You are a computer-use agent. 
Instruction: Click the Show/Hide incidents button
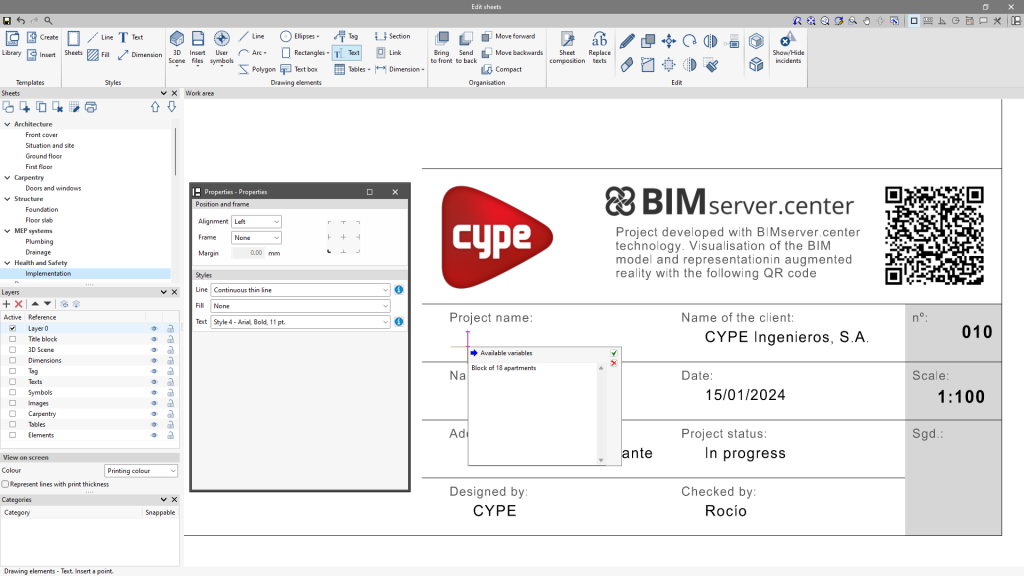point(786,52)
